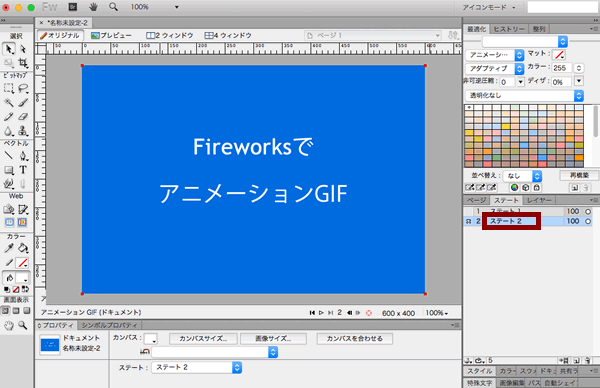Click the カラー 255 colors input field
The image size is (600, 388).
coord(562,68)
